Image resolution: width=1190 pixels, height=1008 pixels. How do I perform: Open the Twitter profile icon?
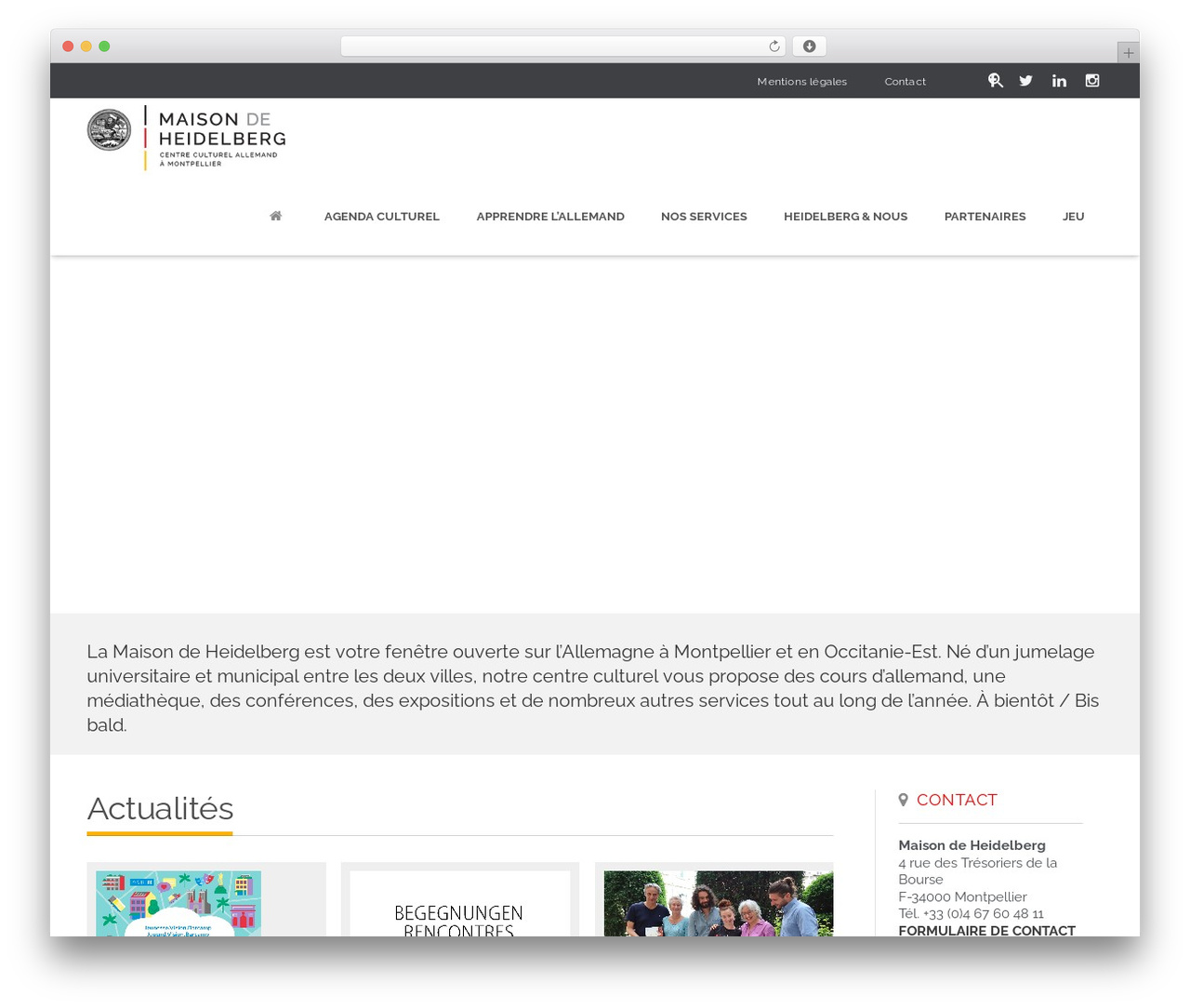tap(1025, 81)
